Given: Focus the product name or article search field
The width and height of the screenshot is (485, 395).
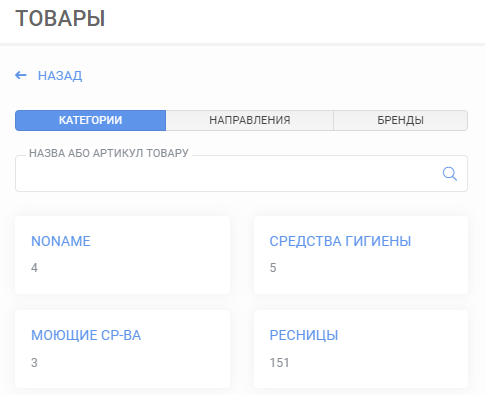Looking at the screenshot, I should (241, 174).
